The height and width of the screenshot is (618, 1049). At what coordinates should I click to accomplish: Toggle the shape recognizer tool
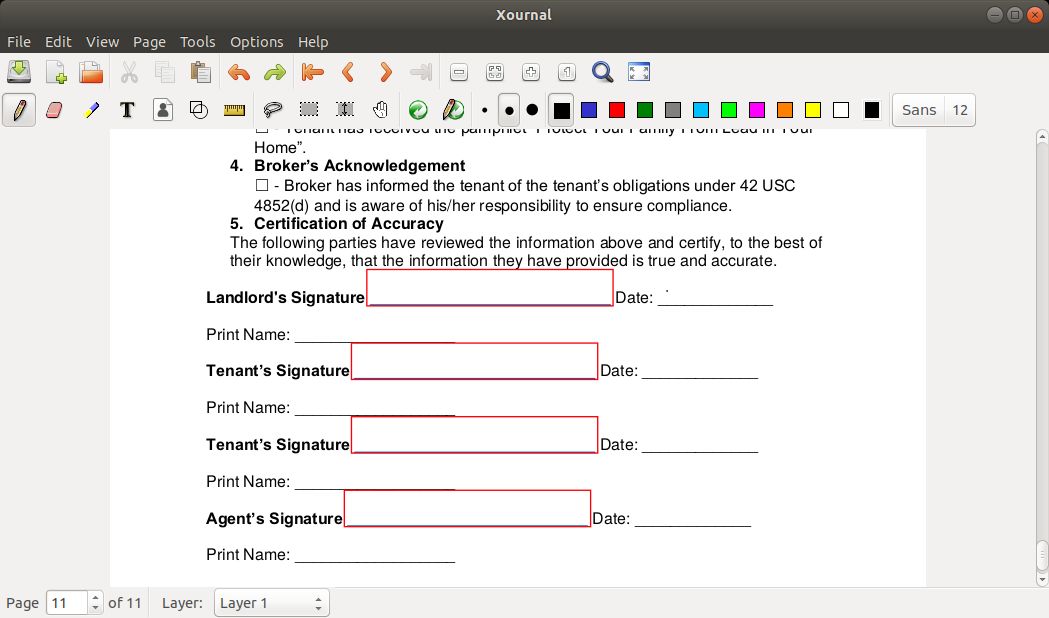tap(199, 110)
